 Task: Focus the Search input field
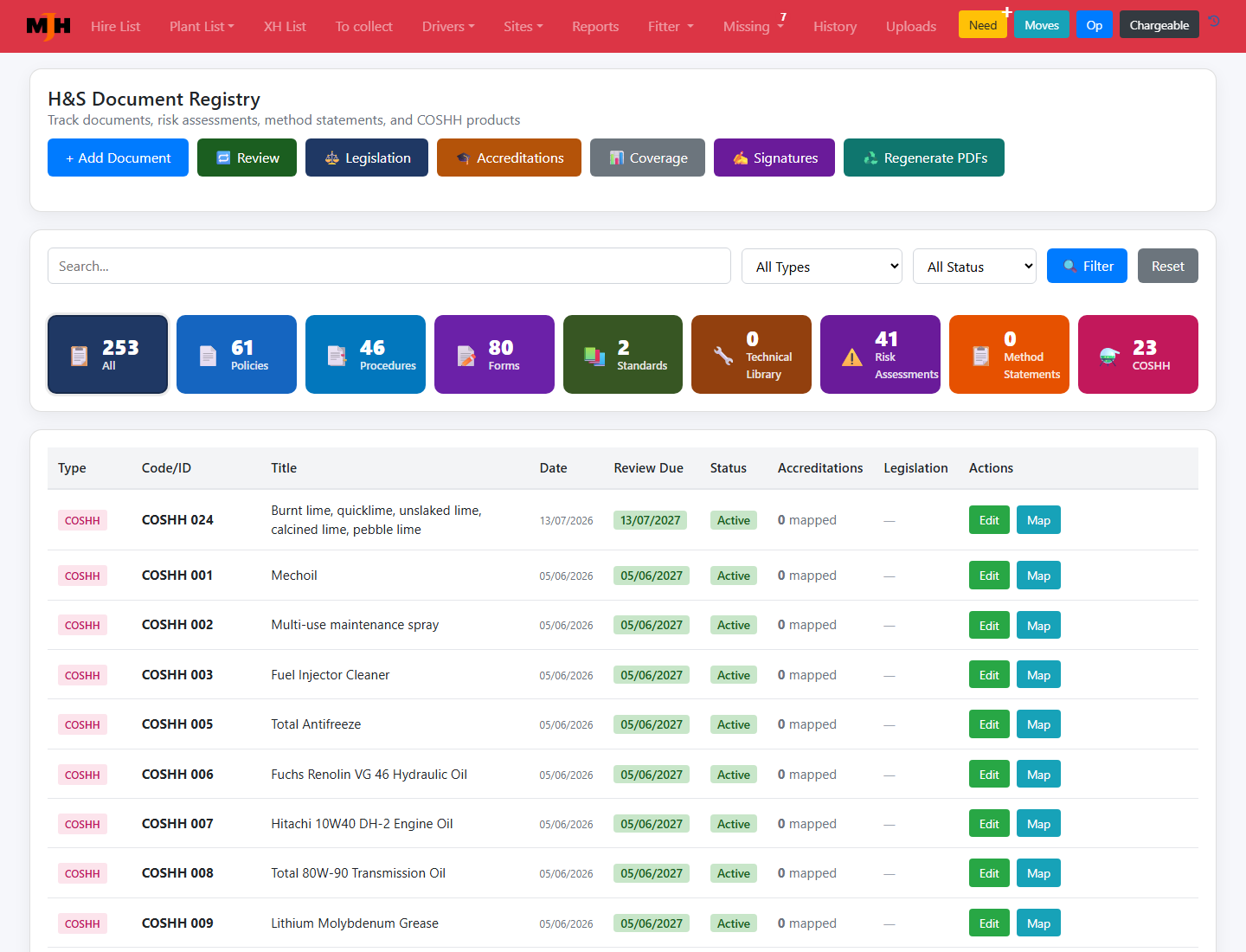click(x=389, y=266)
